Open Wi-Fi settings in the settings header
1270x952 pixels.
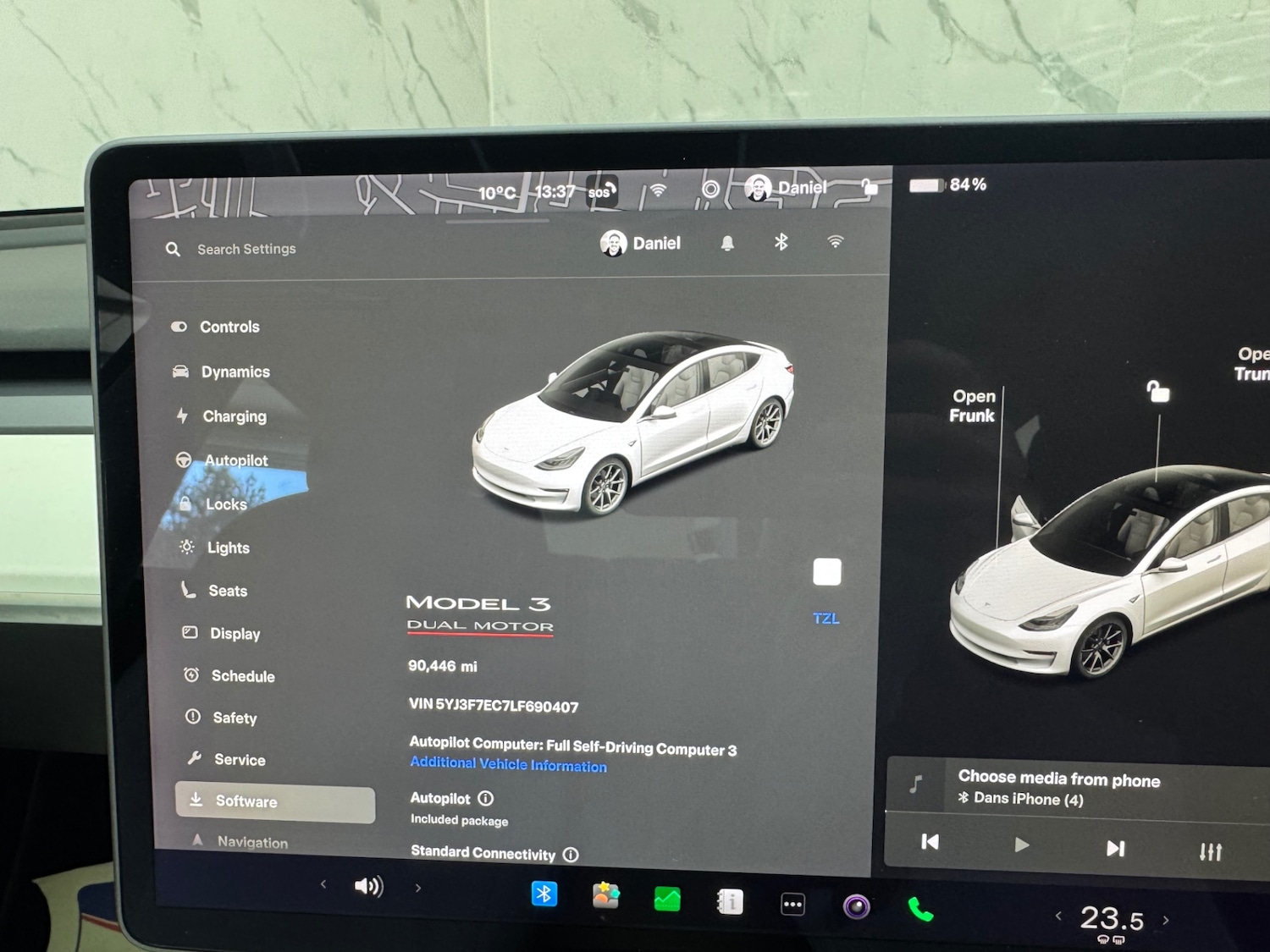pyautogui.click(x=835, y=242)
